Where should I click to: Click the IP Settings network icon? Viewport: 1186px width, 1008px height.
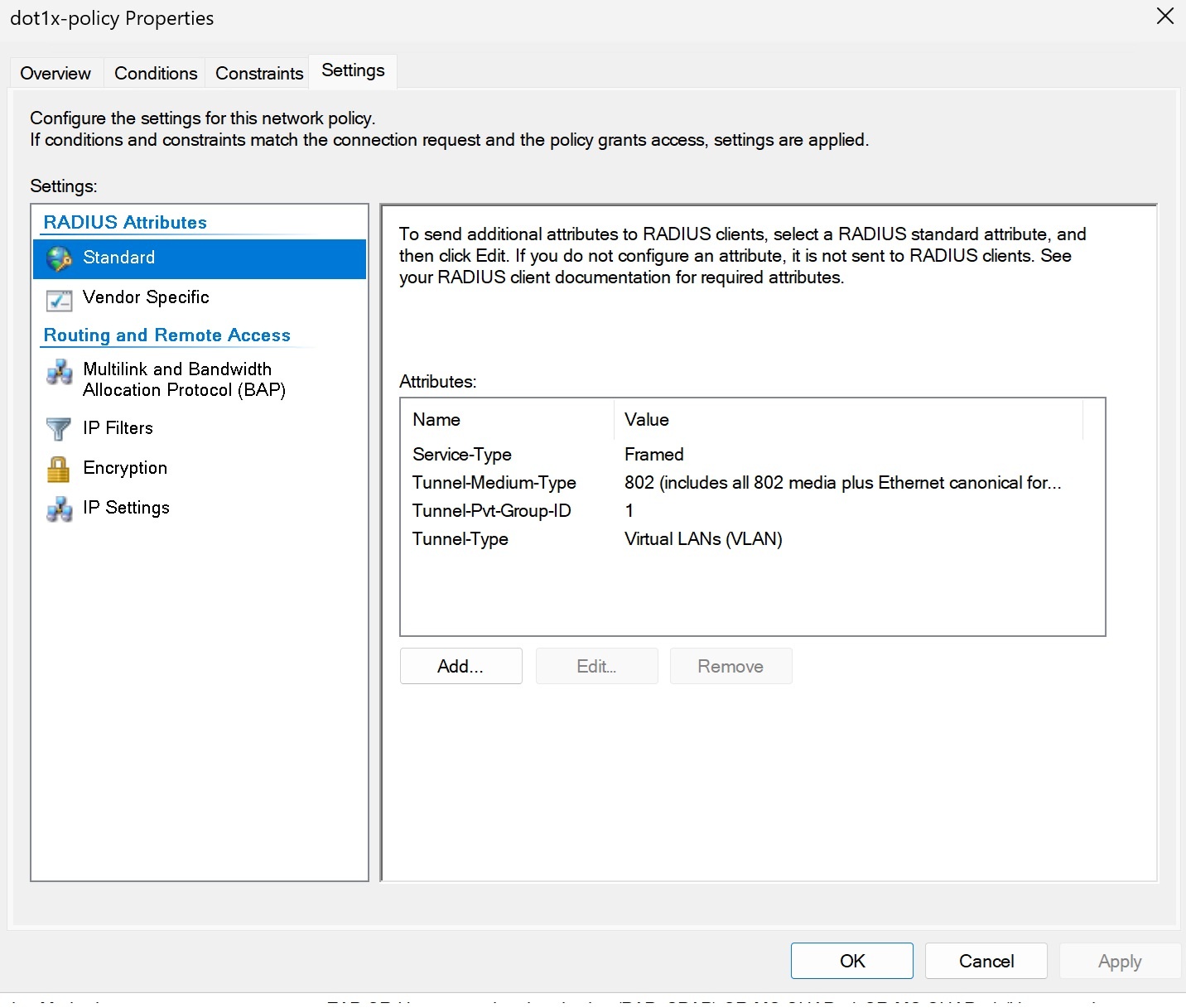(x=60, y=509)
